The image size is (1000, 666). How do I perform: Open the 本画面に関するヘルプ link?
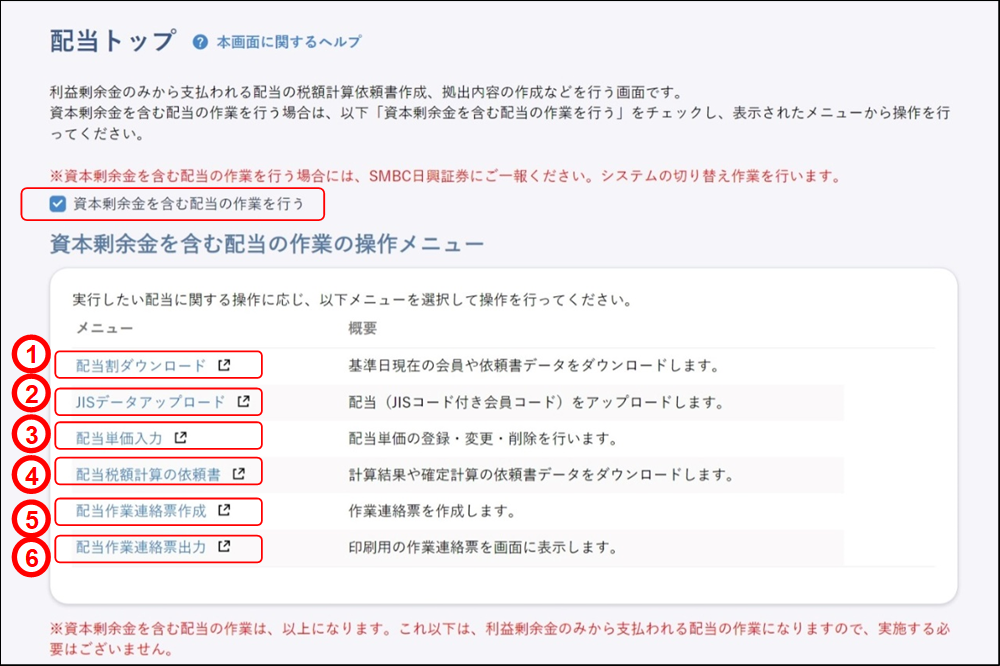point(288,42)
